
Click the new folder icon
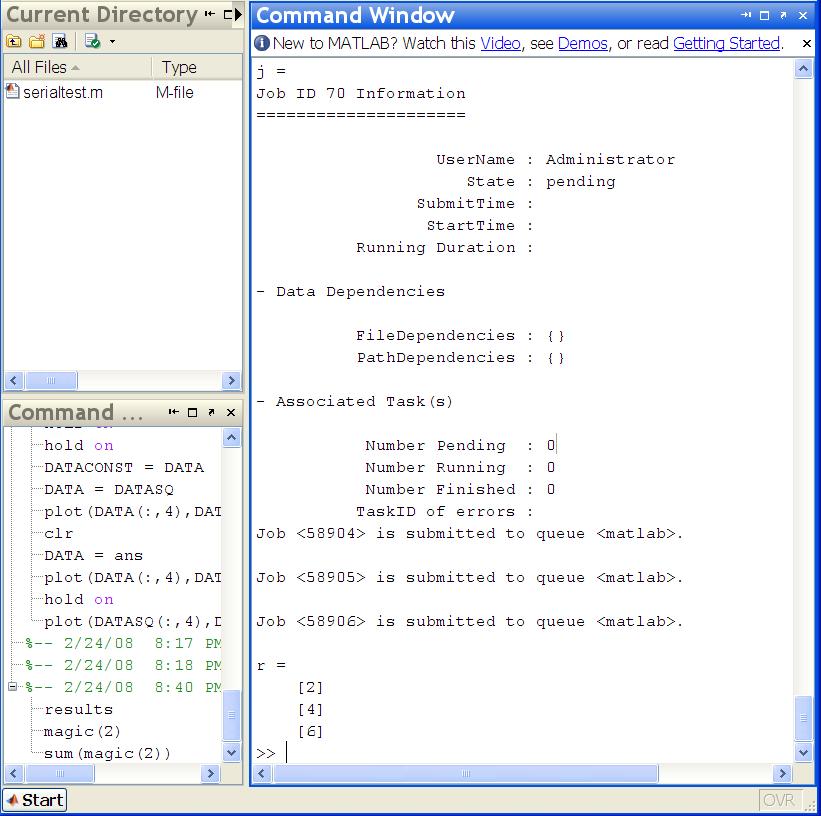[37, 41]
